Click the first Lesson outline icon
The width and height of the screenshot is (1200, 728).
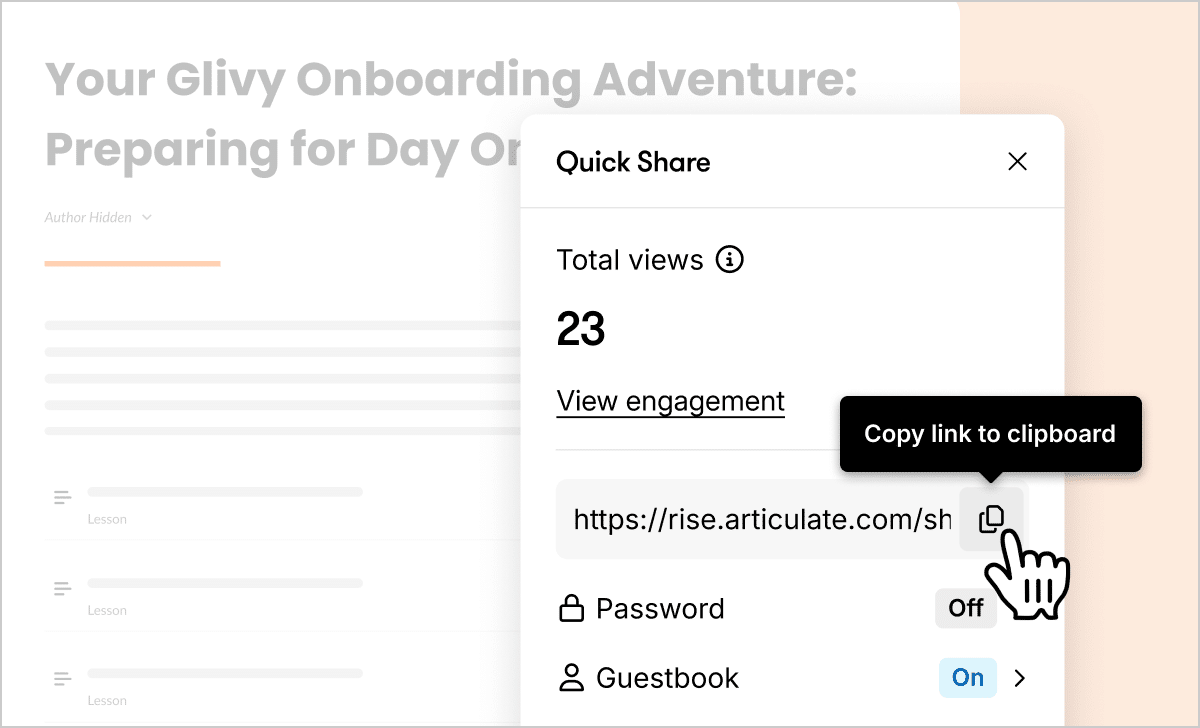coord(61,496)
